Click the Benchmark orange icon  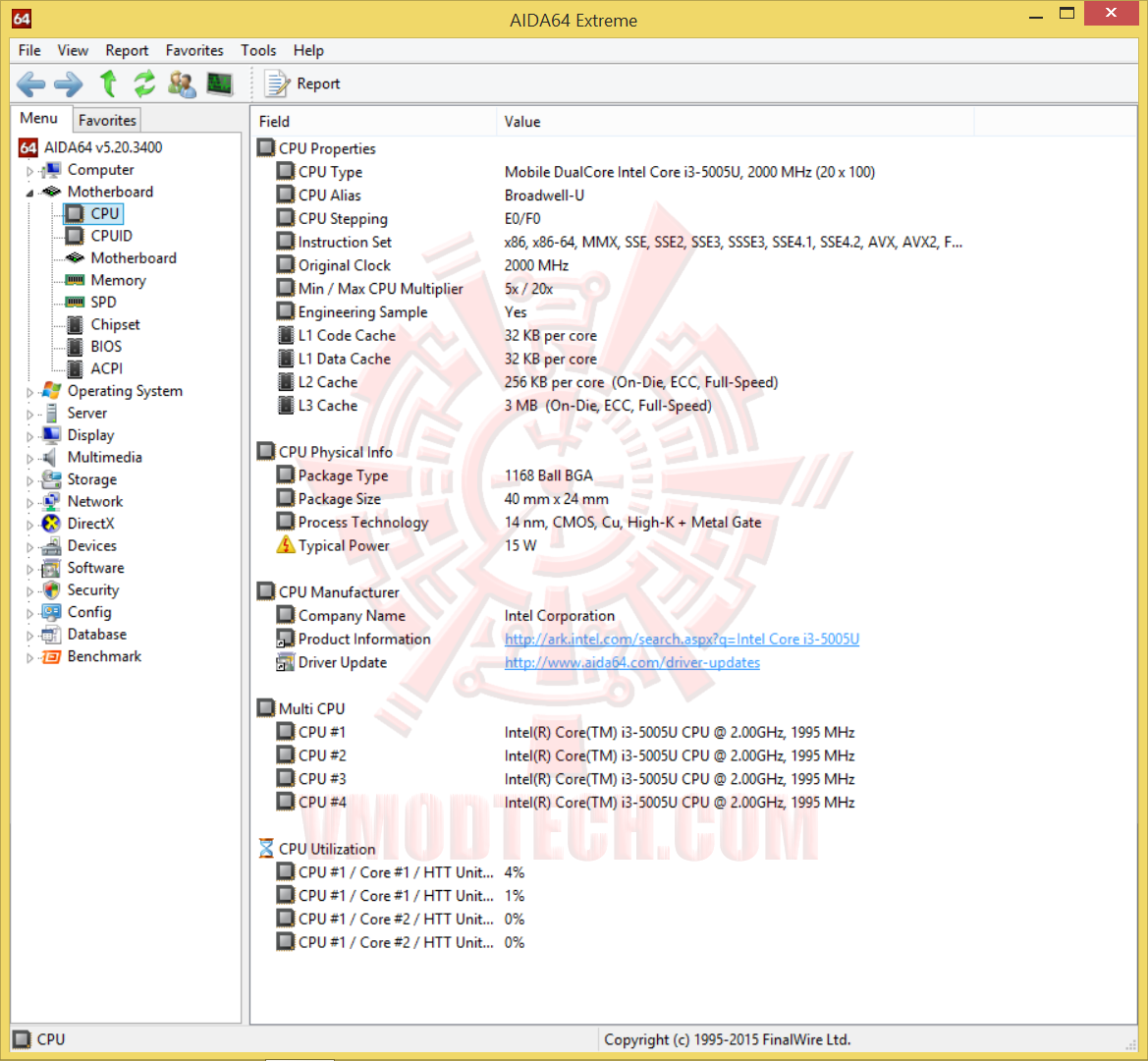click(x=51, y=657)
